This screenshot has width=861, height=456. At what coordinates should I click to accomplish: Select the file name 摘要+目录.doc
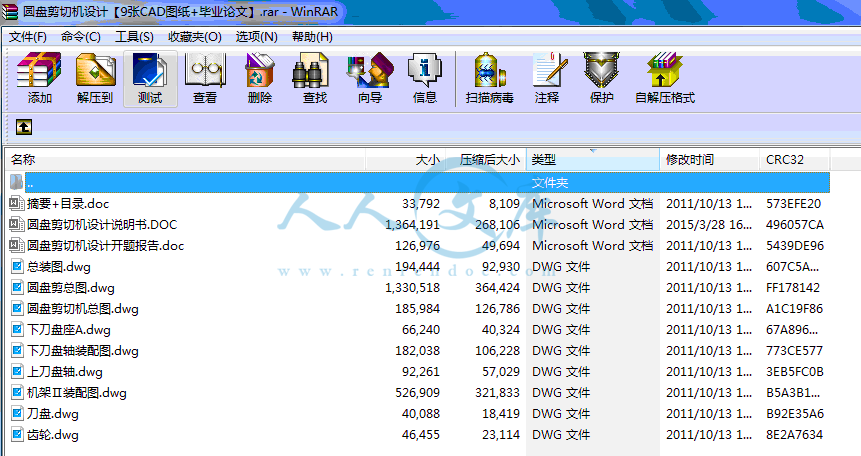[68, 203]
